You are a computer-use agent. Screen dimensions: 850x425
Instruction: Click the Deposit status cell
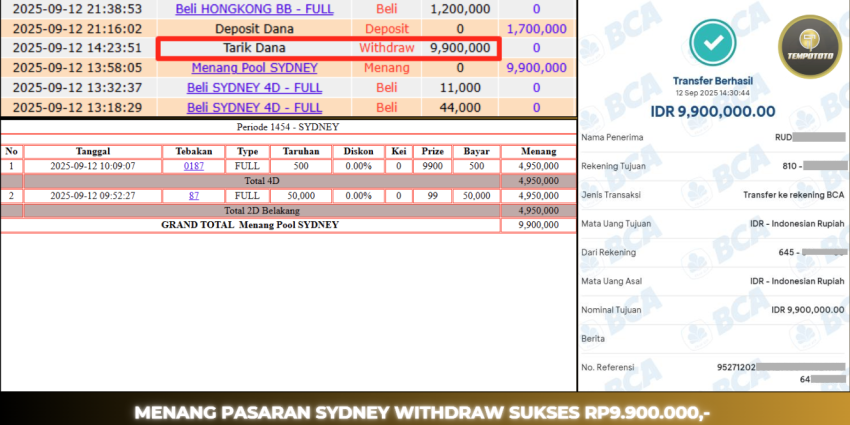(x=387, y=29)
